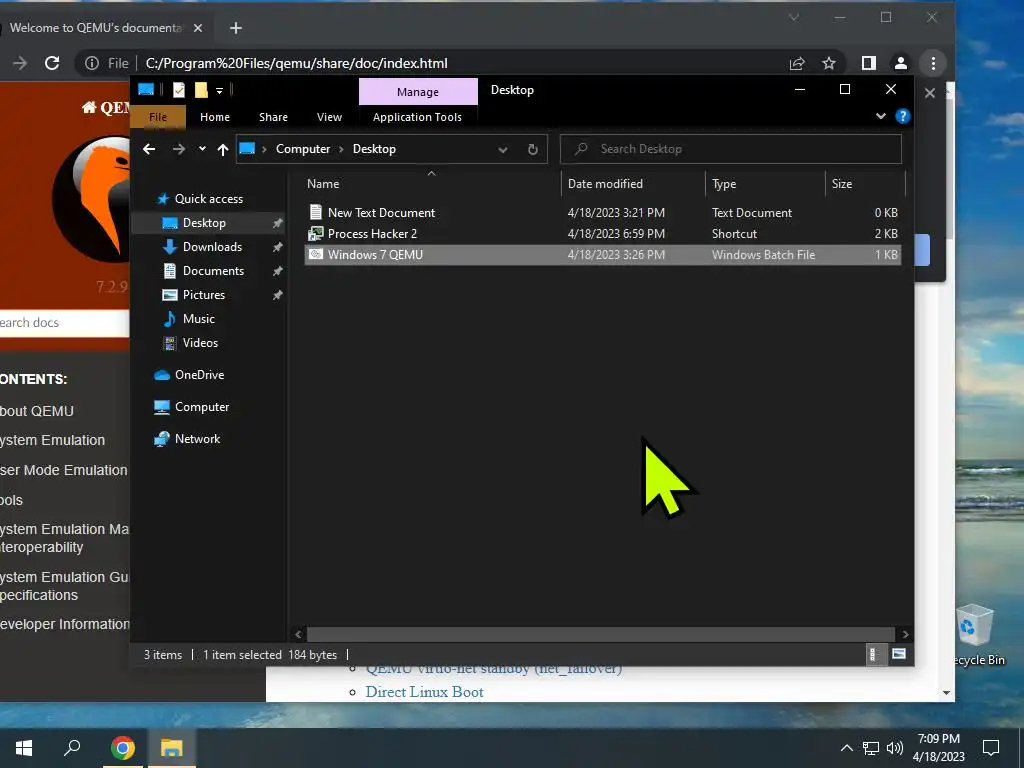The image size is (1024, 768).
Task: Show hidden system tray icons
Action: (x=846, y=748)
